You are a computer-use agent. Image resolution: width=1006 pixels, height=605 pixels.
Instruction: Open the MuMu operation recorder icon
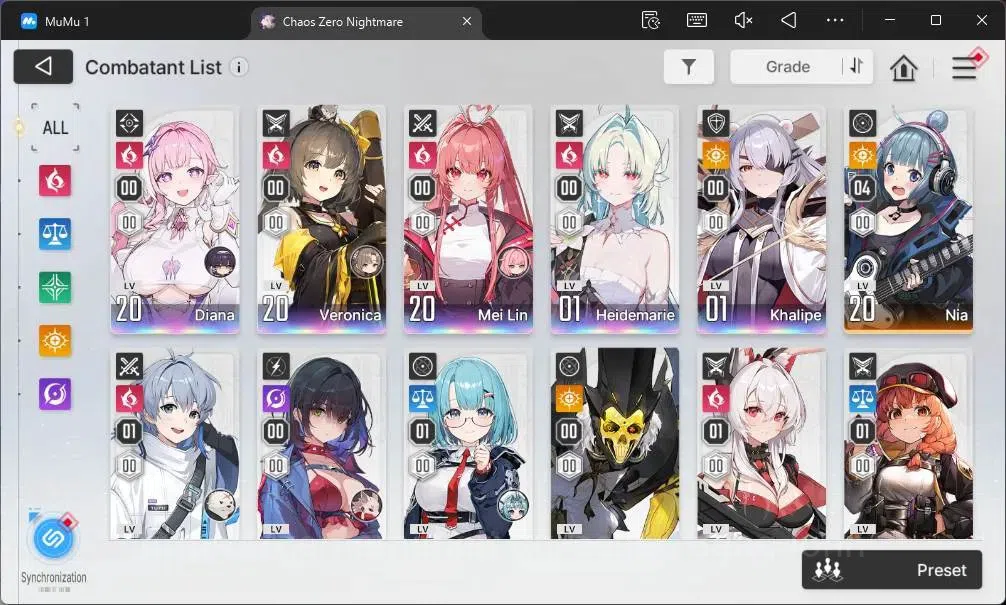tap(651, 21)
